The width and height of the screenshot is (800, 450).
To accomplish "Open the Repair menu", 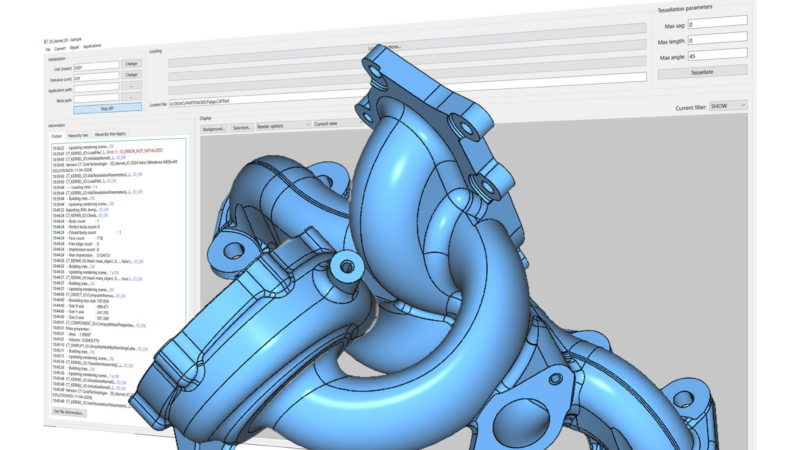I will (74, 47).
